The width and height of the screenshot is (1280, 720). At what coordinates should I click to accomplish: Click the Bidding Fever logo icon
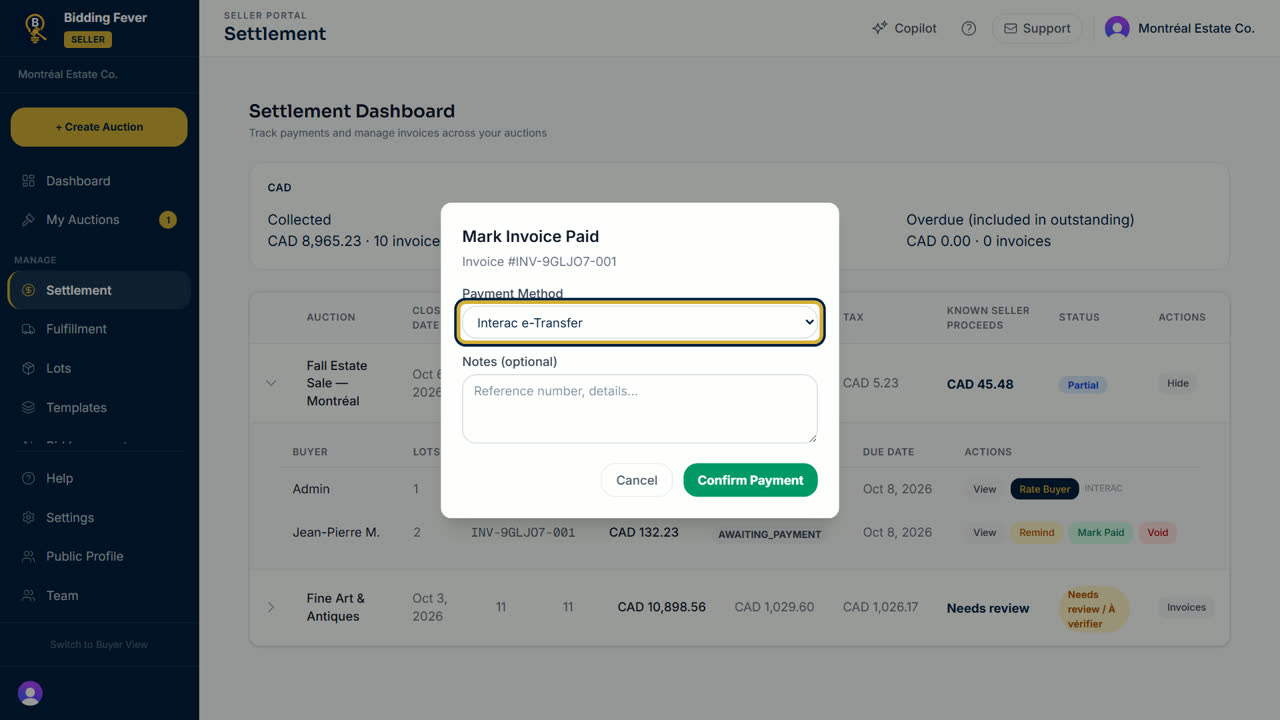tap(36, 28)
